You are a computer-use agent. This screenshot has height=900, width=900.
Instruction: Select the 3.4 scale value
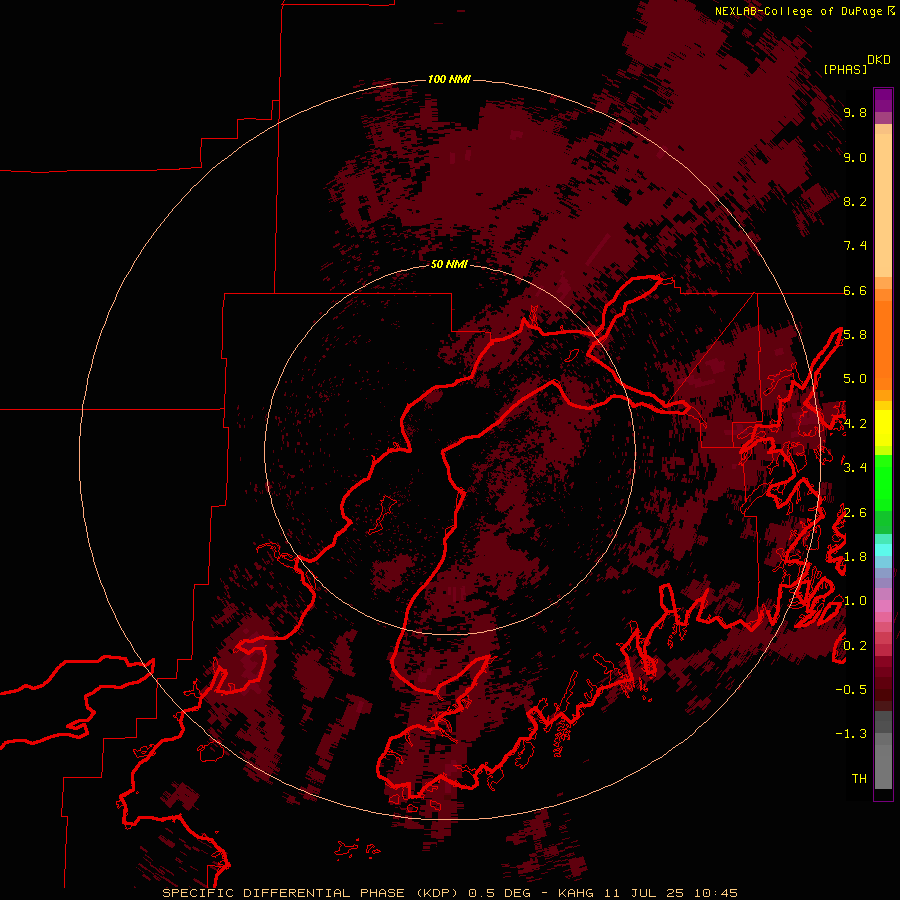pos(855,467)
